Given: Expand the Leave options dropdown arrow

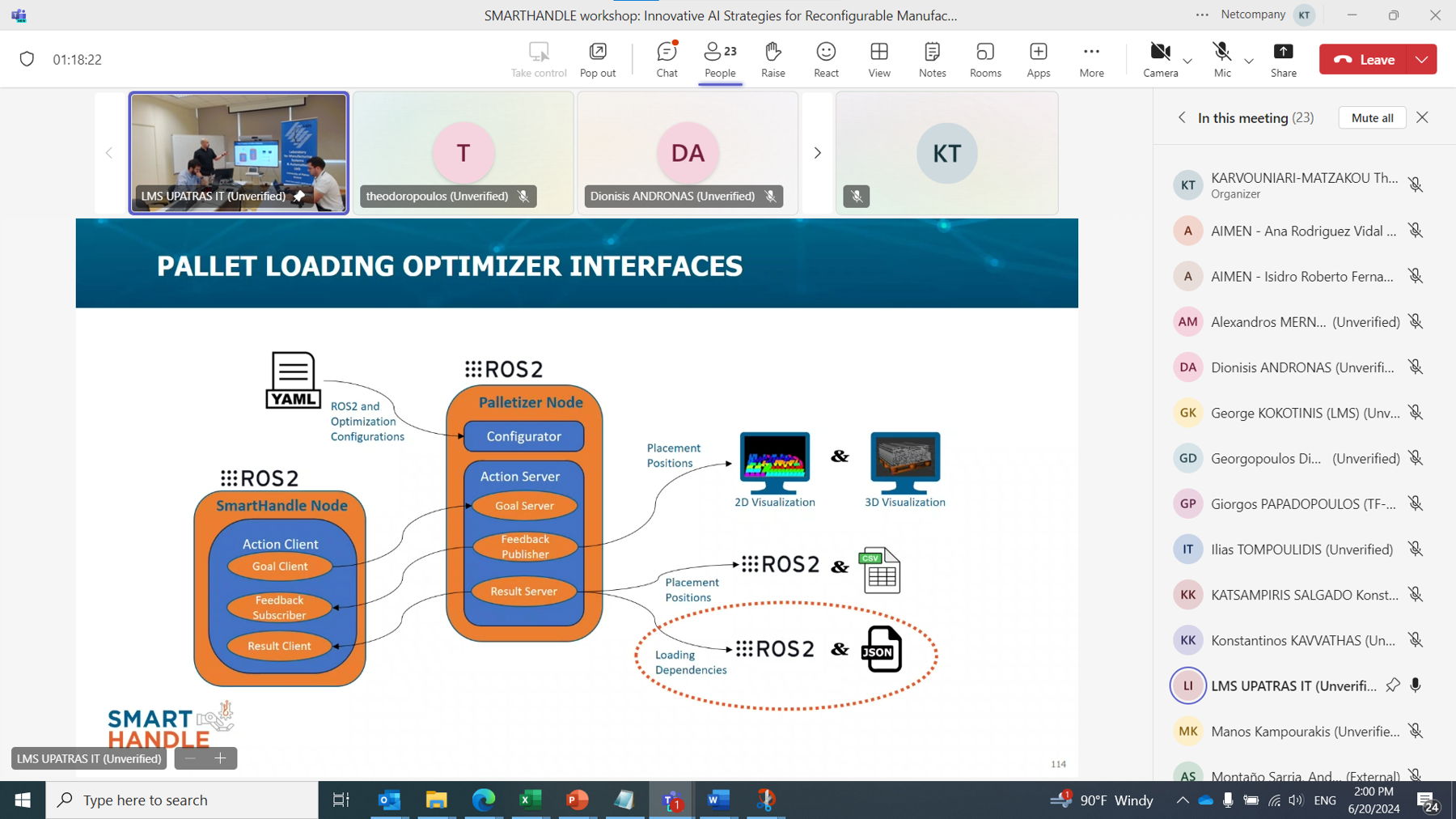Looking at the screenshot, I should coord(1421,59).
